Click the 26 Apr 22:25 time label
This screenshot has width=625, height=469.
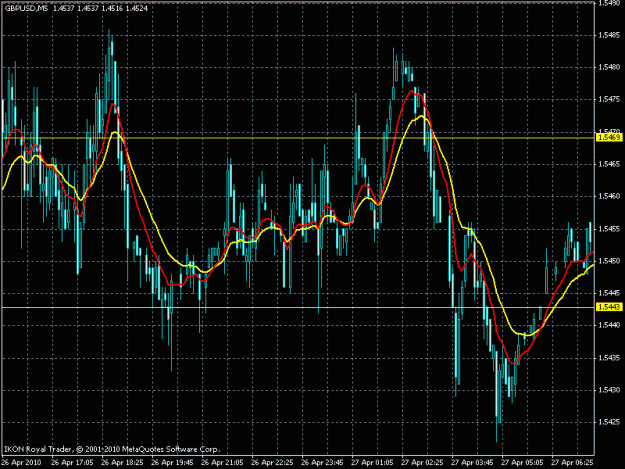pos(272,463)
